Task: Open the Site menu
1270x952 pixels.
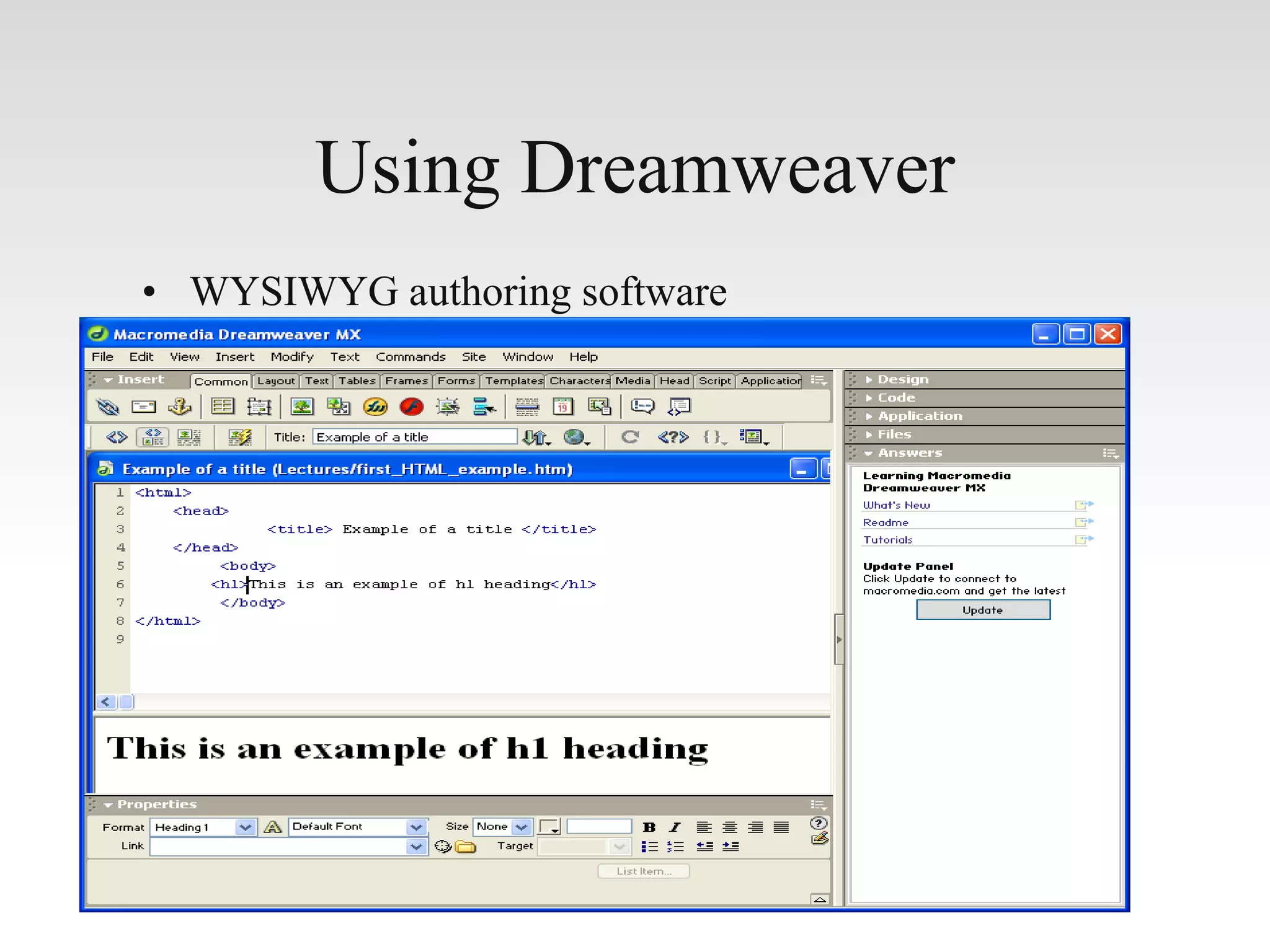Action: tap(474, 357)
